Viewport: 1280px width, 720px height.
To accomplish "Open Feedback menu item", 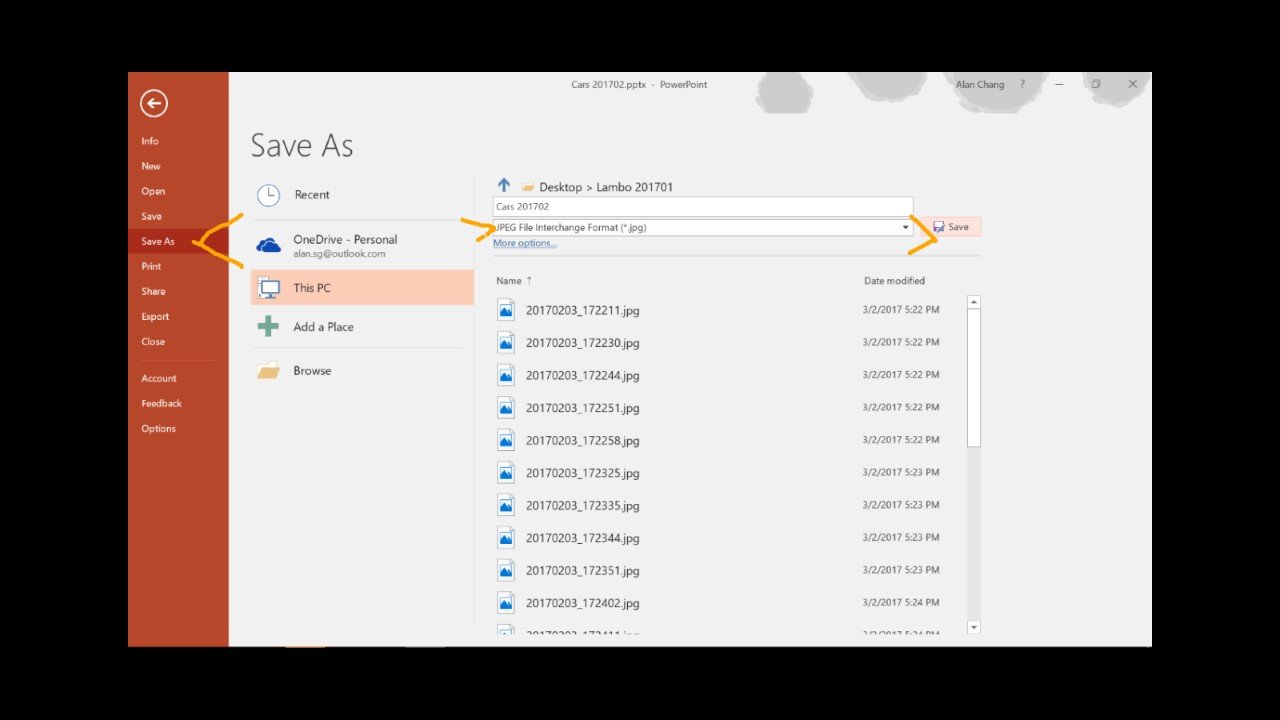I will pos(161,403).
